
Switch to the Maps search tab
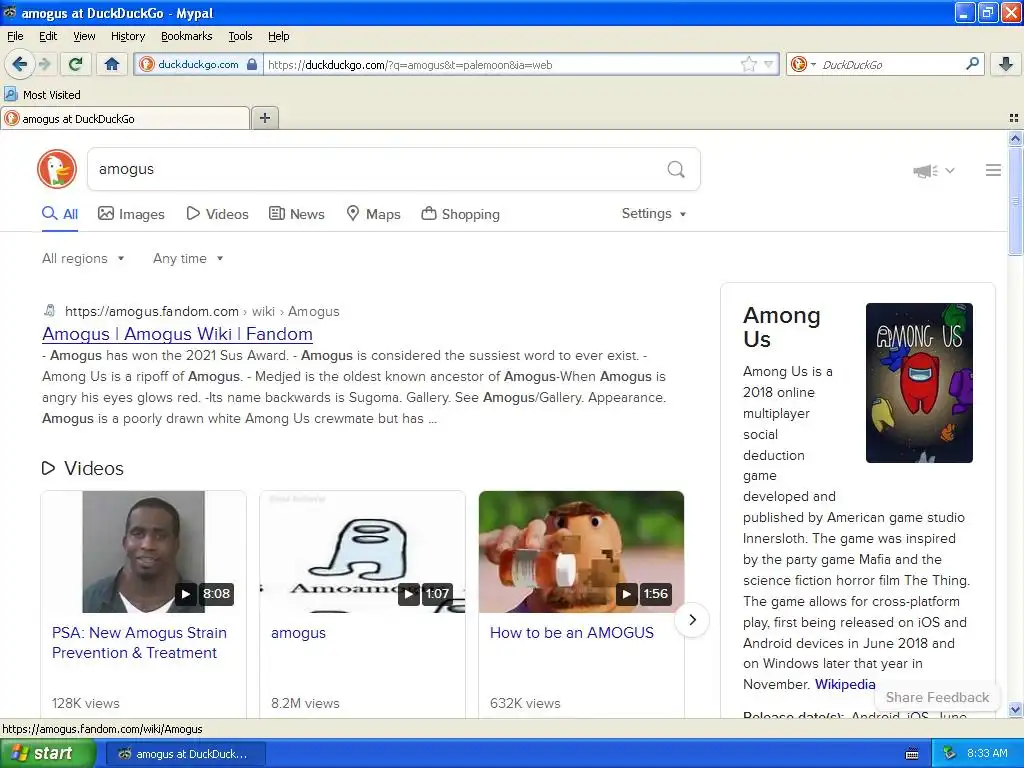coord(373,214)
